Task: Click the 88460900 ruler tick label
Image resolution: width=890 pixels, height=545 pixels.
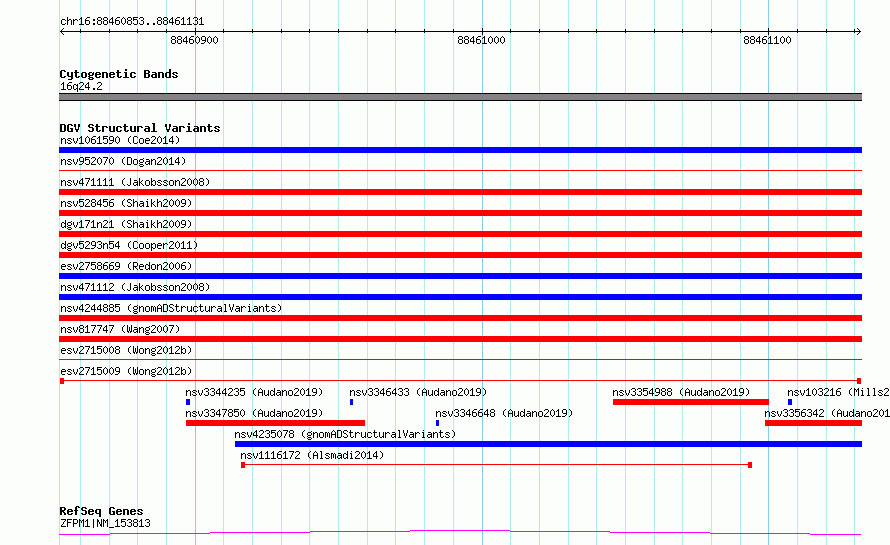Action: click(x=194, y=40)
